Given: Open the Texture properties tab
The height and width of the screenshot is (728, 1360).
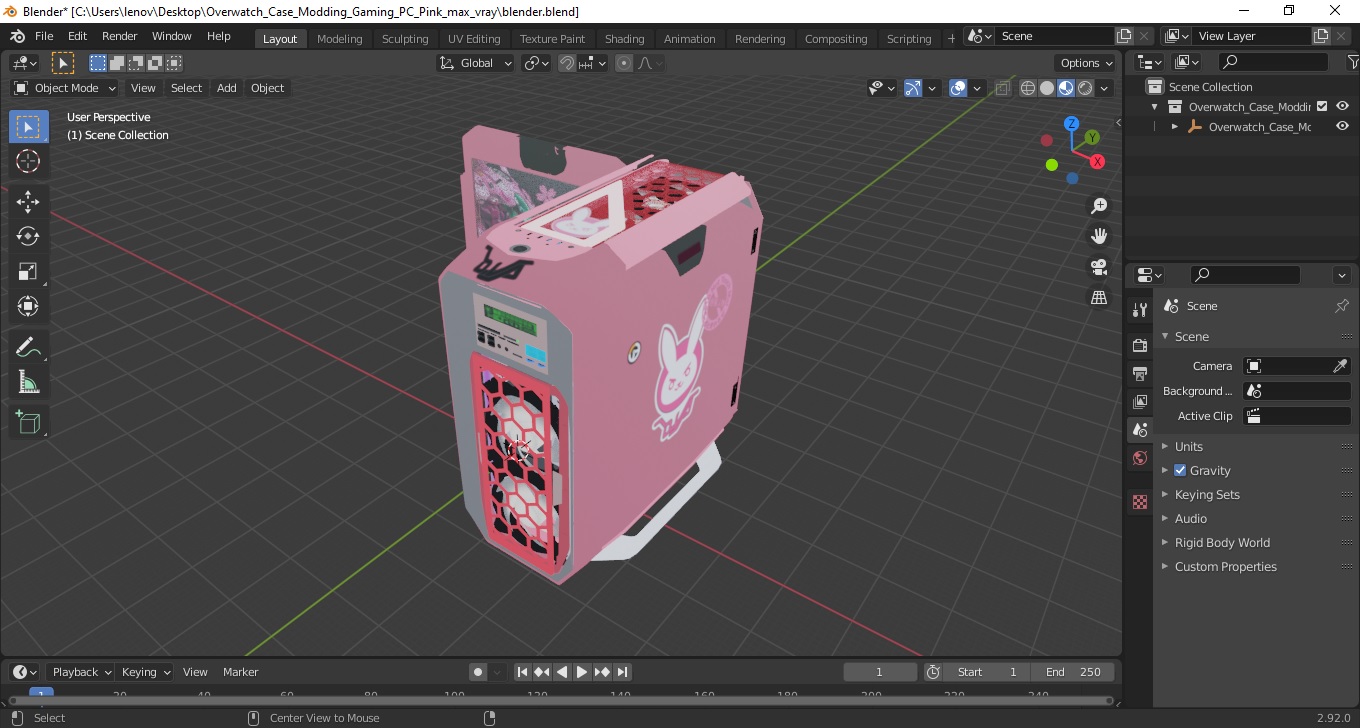Looking at the screenshot, I should [1140, 502].
